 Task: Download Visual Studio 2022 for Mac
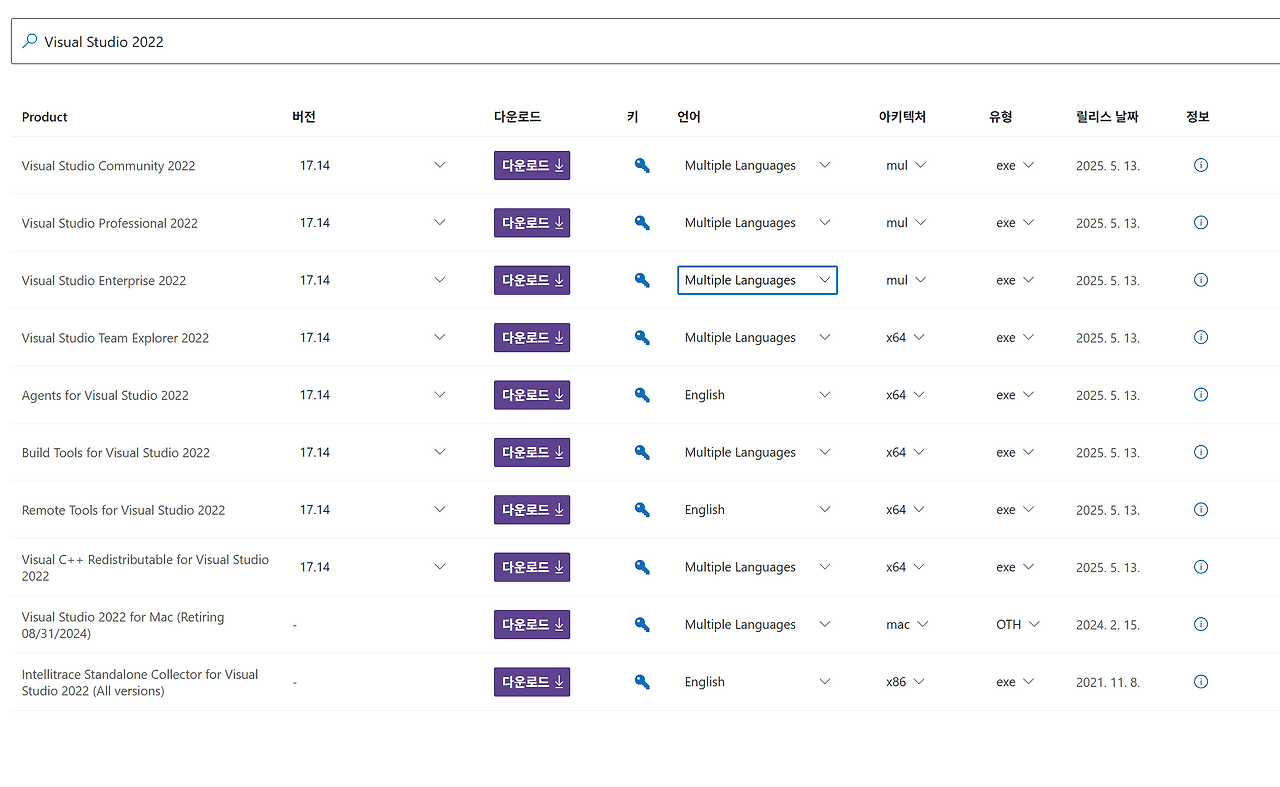click(532, 624)
